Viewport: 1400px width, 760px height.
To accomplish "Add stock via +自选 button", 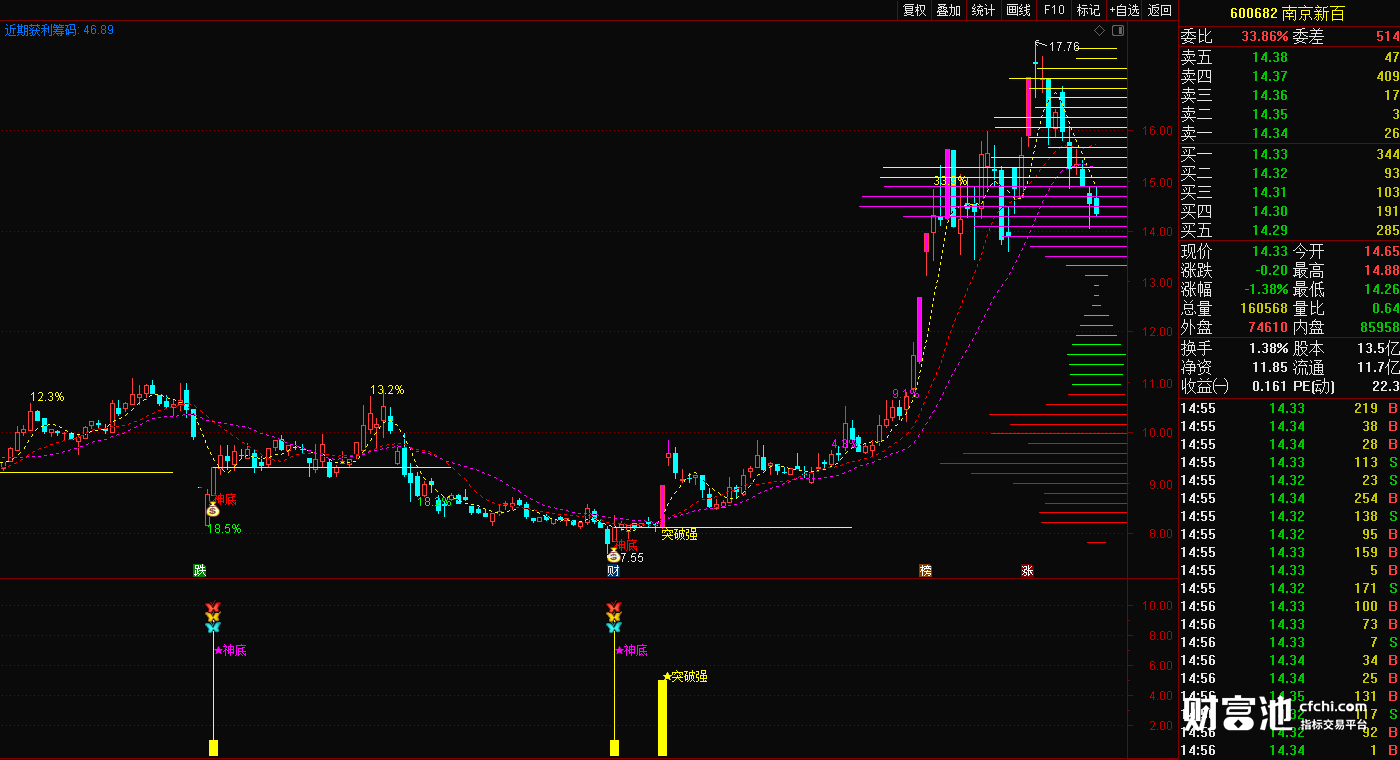I will (x=1124, y=10).
